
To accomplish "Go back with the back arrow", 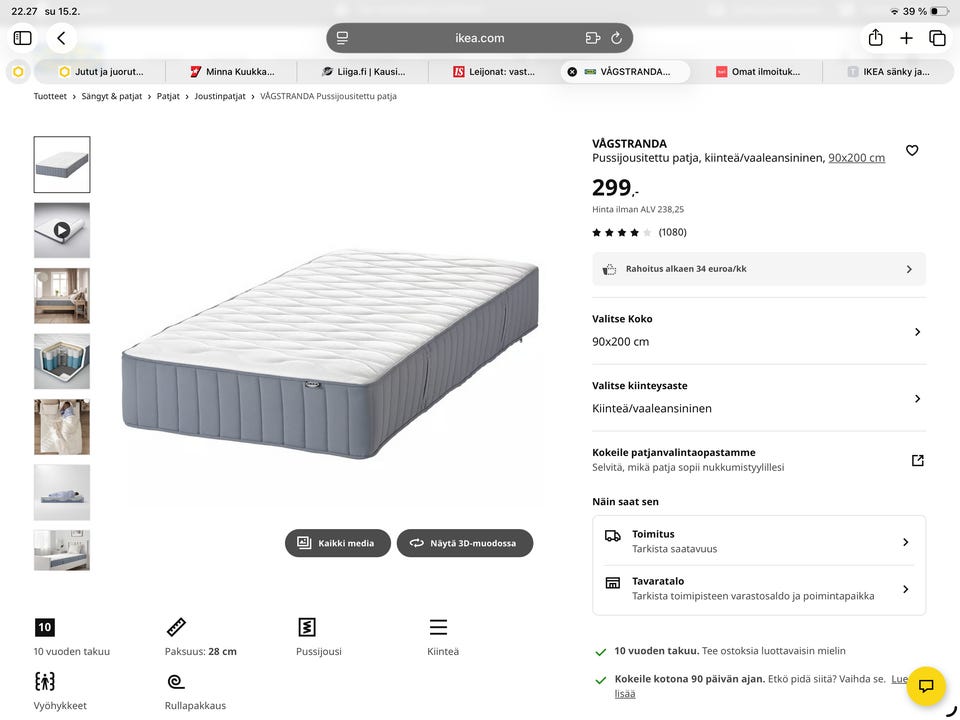I will click(x=61, y=38).
